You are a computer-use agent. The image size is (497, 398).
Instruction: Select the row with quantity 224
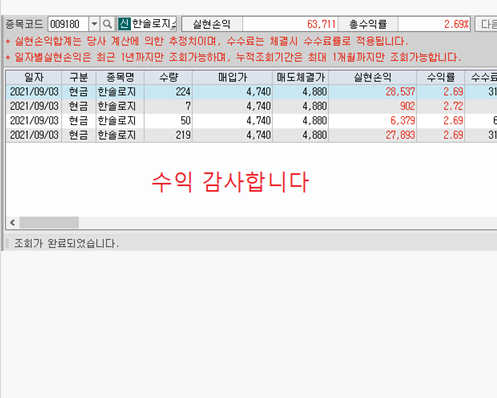(251, 92)
